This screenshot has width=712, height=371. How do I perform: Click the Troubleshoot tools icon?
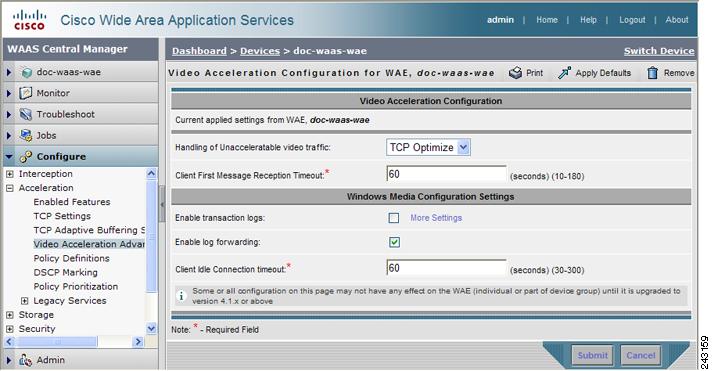(x=26, y=114)
